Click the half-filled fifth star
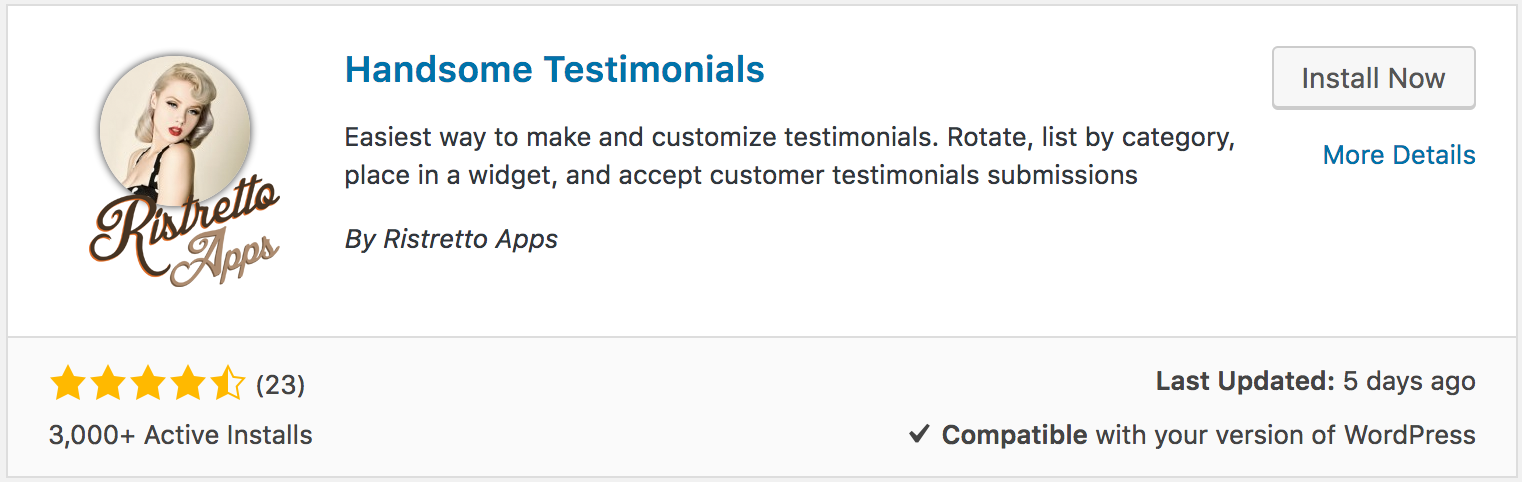Image resolution: width=1522 pixels, height=482 pixels. coord(227,383)
